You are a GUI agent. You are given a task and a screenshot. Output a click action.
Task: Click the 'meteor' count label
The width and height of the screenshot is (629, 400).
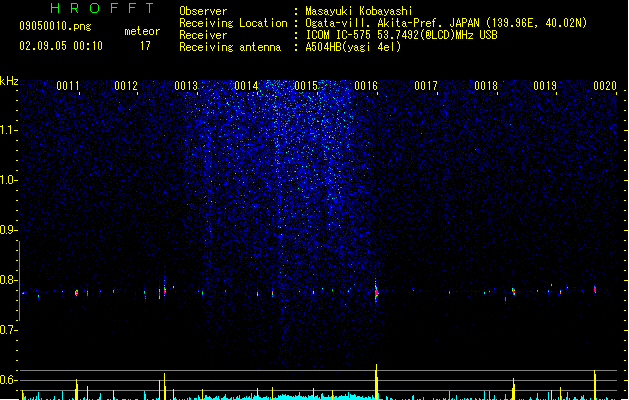coord(142,31)
